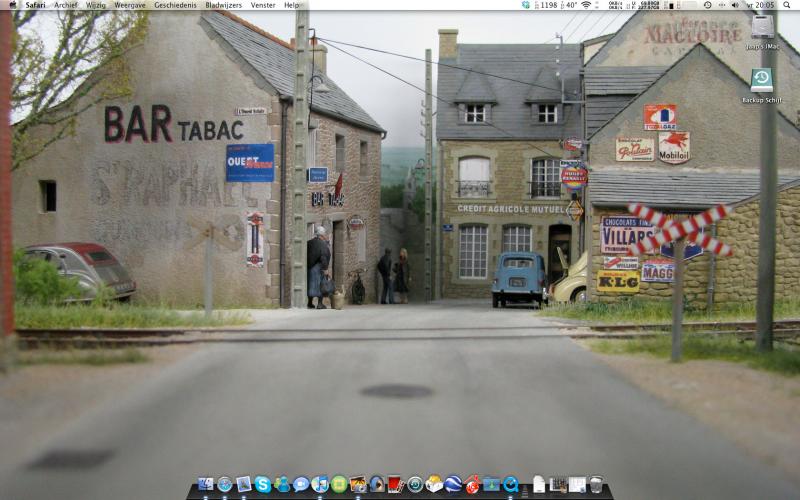Open the Venster menu
This screenshot has height=500, width=800.
point(263,5)
